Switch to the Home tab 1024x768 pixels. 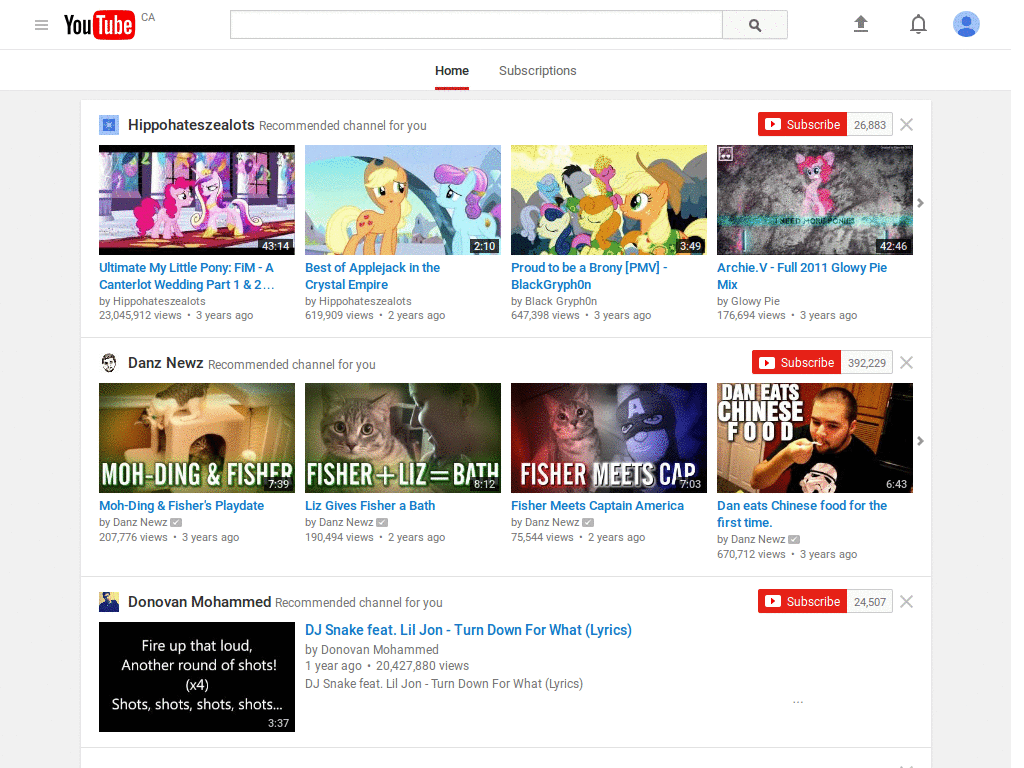coord(452,71)
